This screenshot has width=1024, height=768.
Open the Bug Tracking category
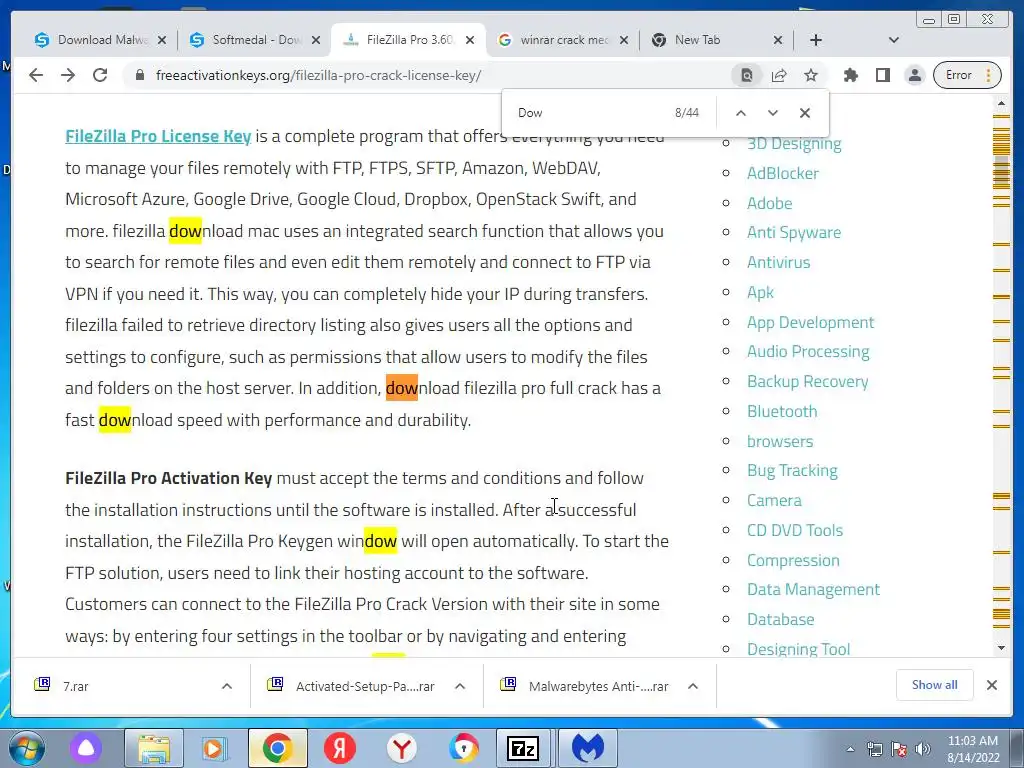(x=792, y=471)
